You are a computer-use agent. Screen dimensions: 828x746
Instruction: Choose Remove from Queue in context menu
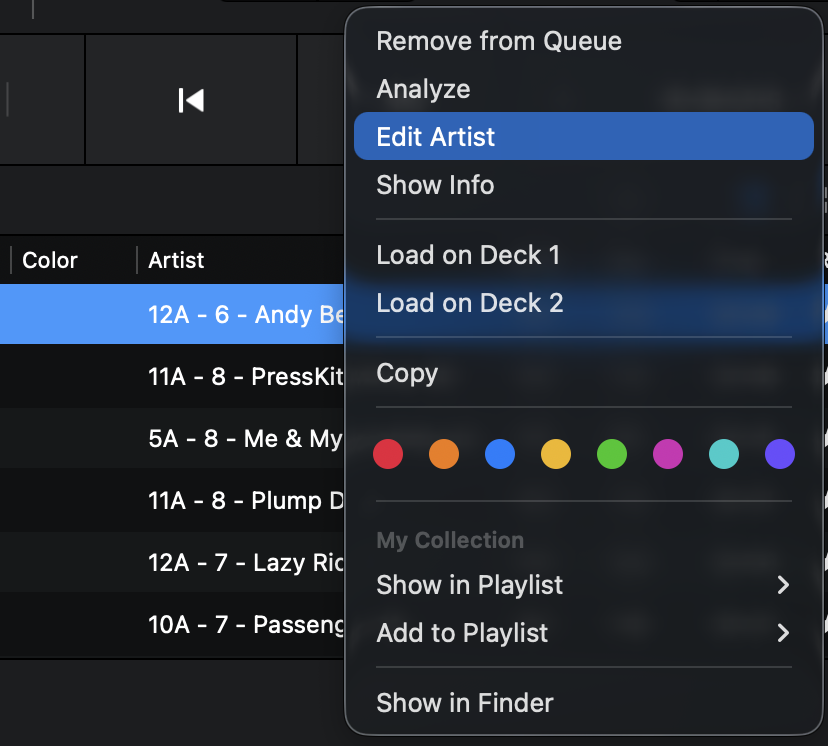pos(498,41)
